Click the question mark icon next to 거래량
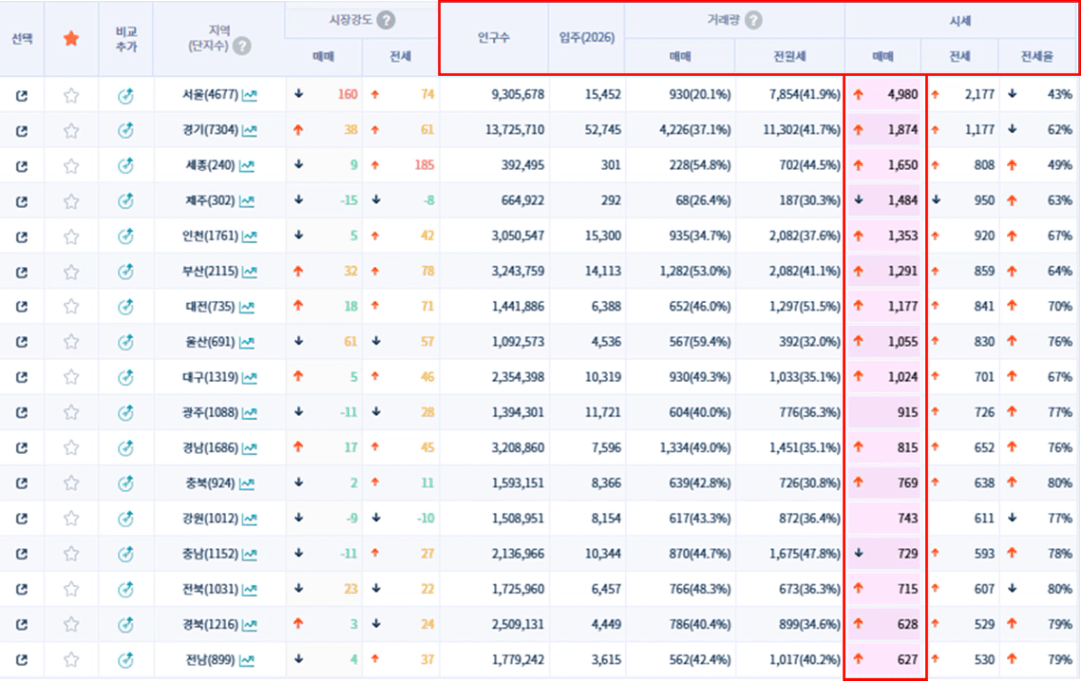The image size is (1081, 681). coord(753,20)
